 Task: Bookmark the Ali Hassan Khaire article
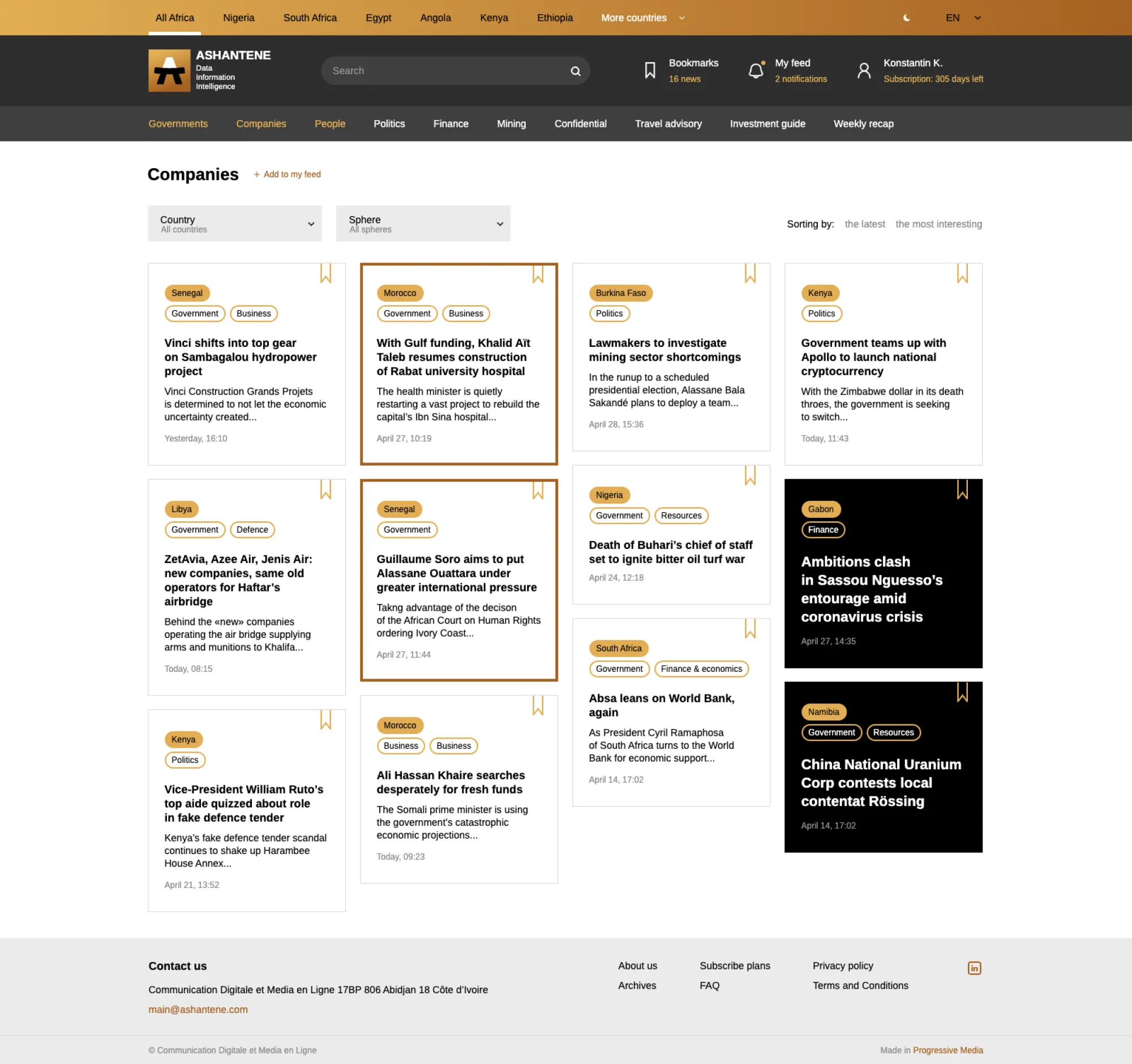[538, 705]
